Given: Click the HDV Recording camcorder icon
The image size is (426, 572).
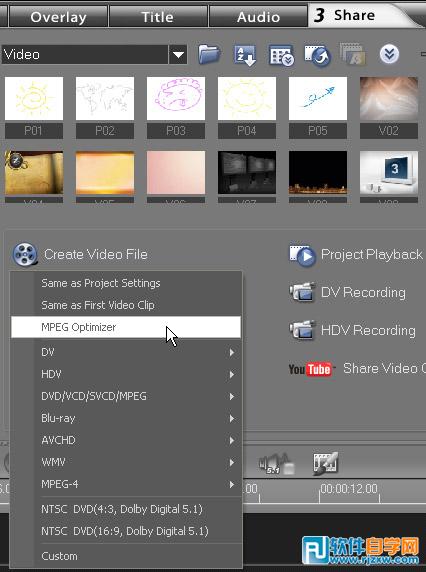Looking at the screenshot, I should click(302, 330).
